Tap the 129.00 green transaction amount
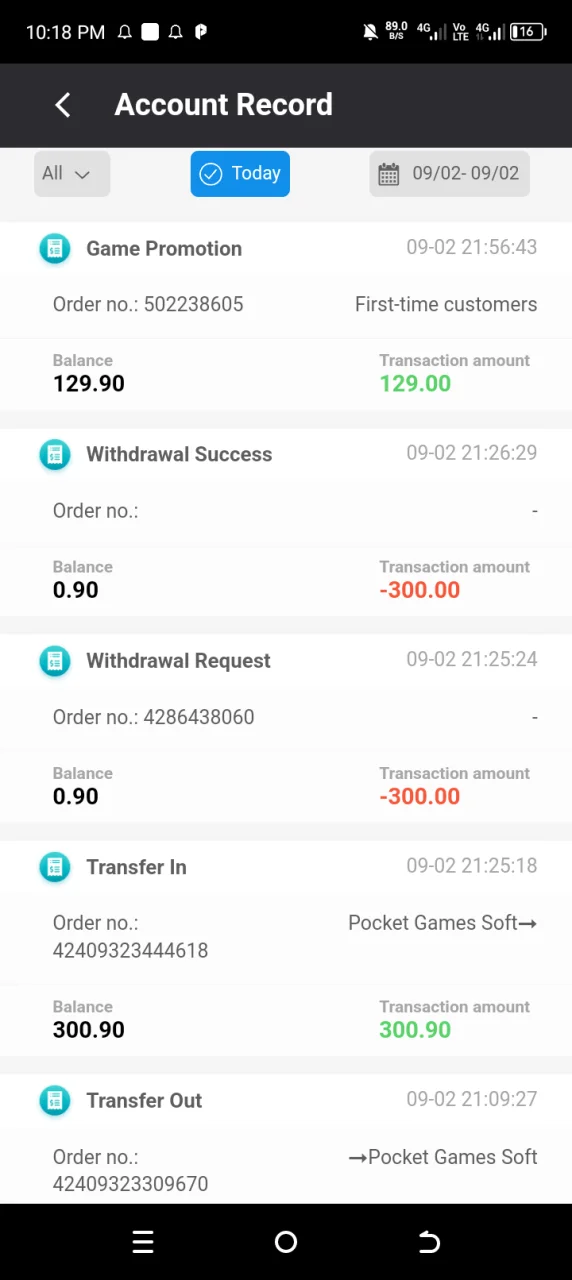This screenshot has width=572, height=1280. [x=415, y=384]
